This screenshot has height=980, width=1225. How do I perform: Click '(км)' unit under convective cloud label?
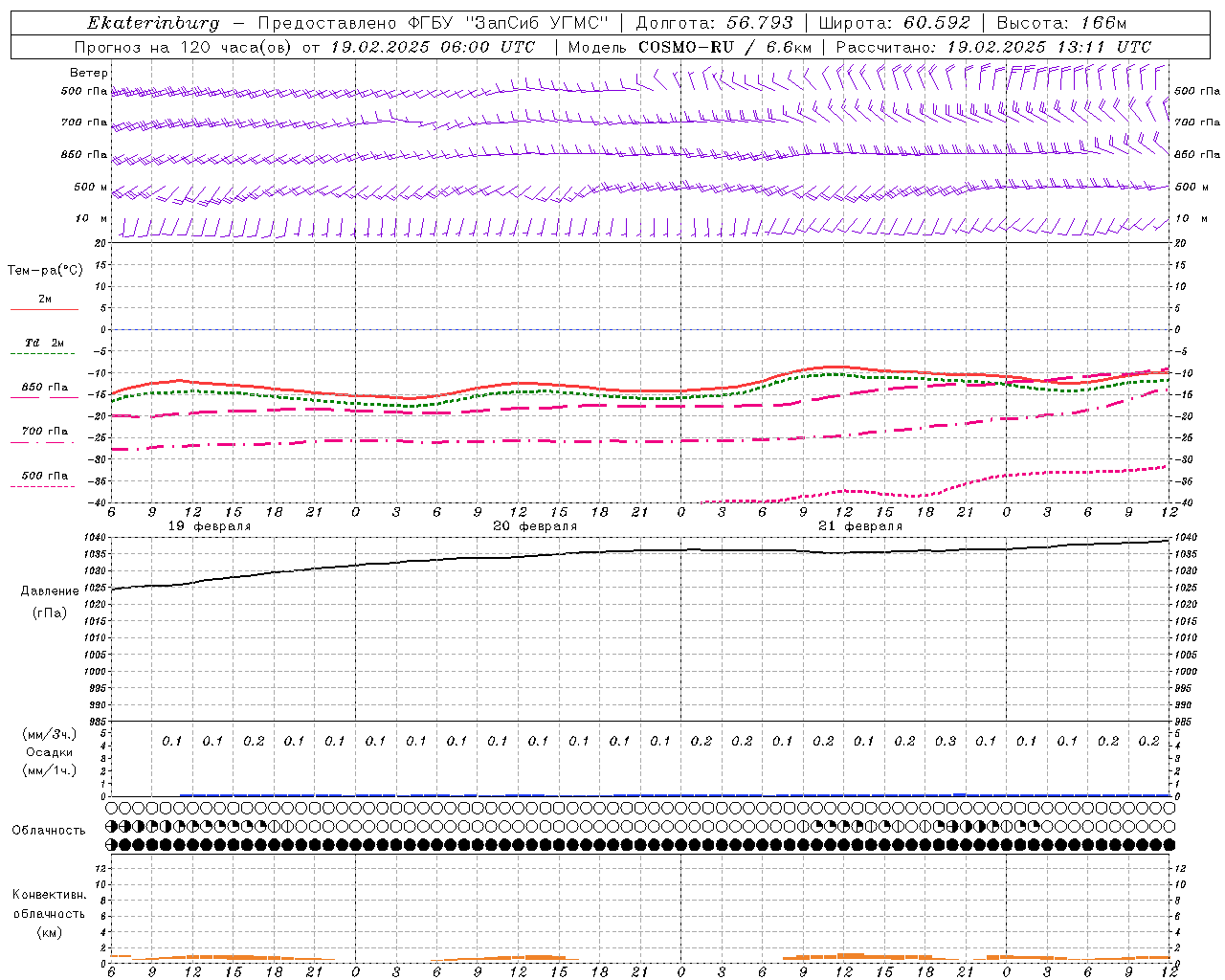pyautogui.click(x=49, y=932)
